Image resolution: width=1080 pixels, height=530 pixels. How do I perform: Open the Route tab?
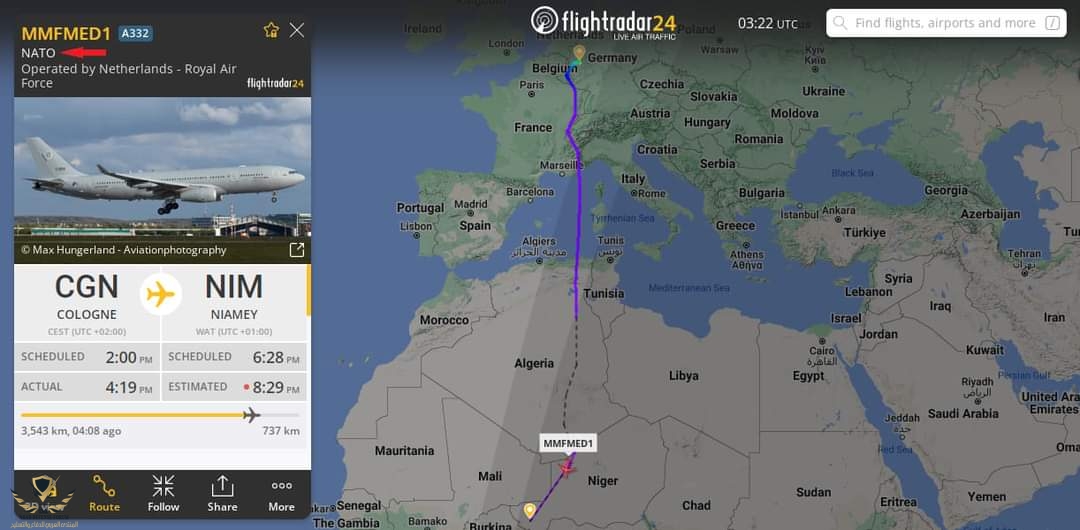coord(104,494)
